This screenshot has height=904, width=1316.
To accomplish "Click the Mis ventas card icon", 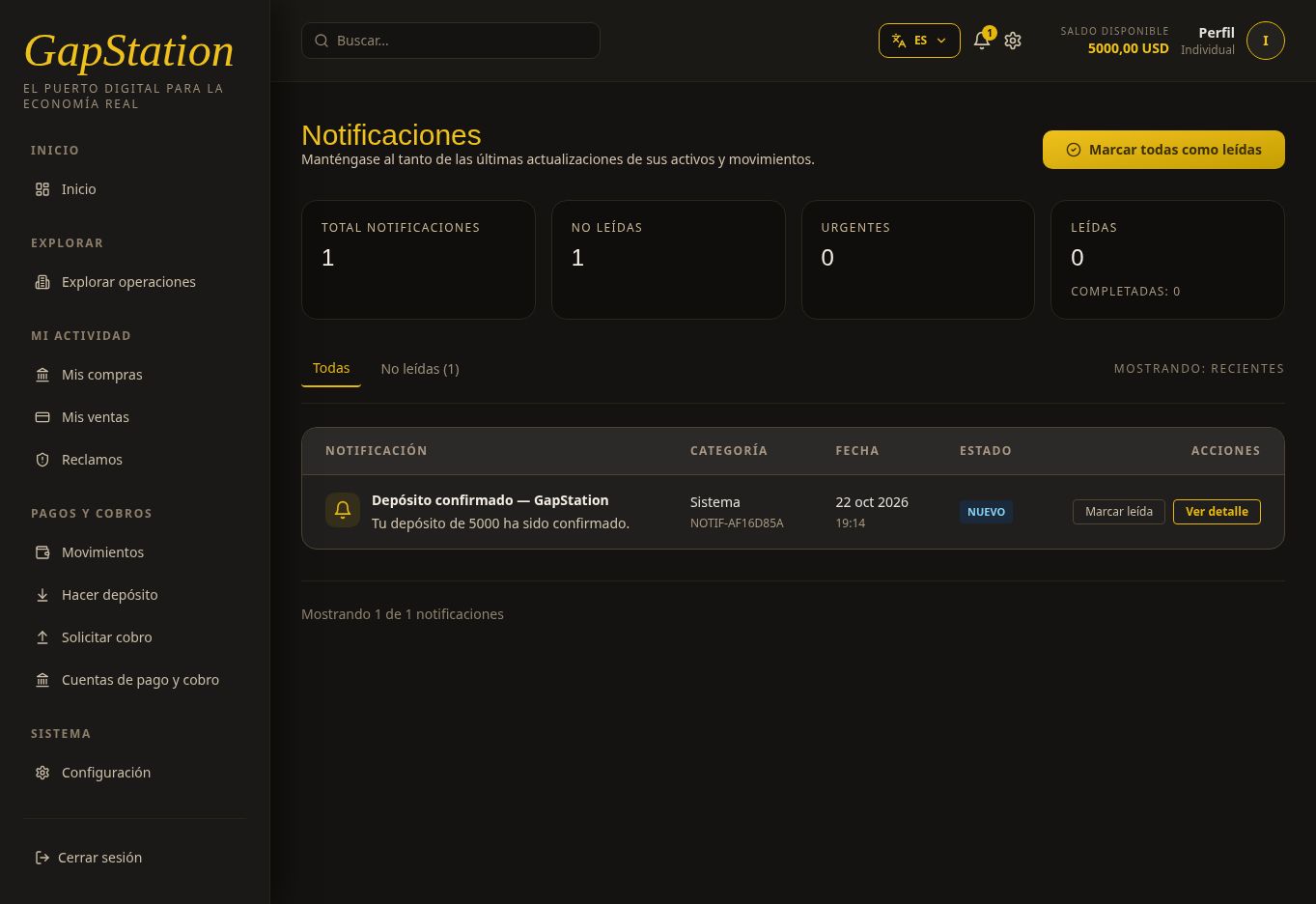I will click(x=42, y=417).
